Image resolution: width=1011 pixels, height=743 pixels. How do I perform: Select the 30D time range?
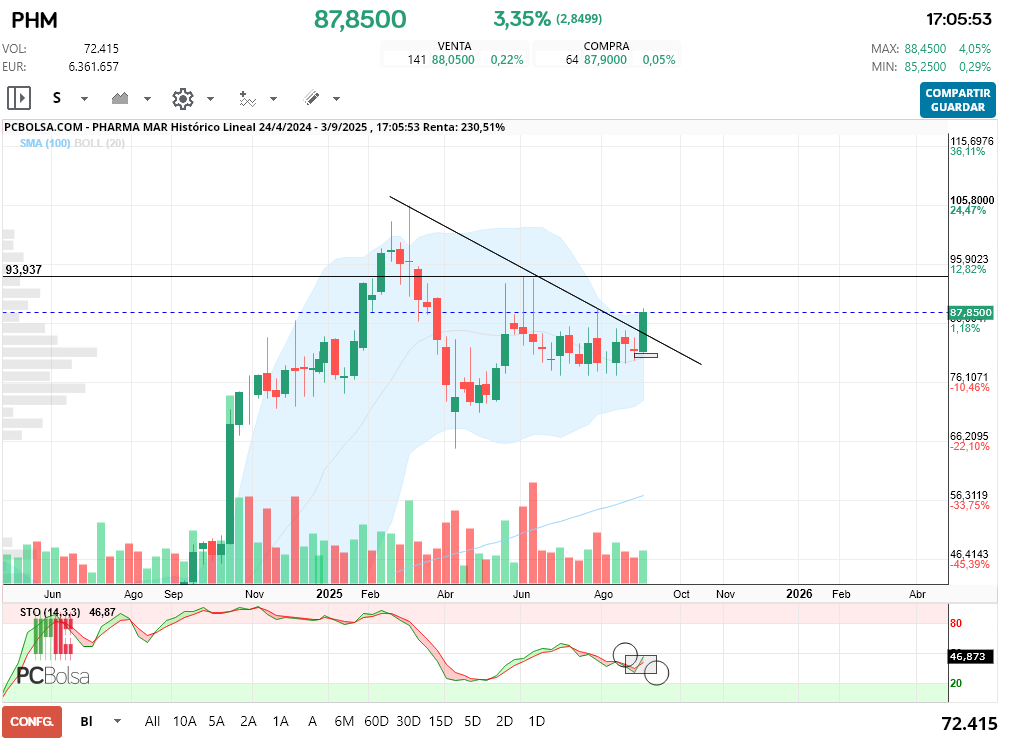pos(408,722)
